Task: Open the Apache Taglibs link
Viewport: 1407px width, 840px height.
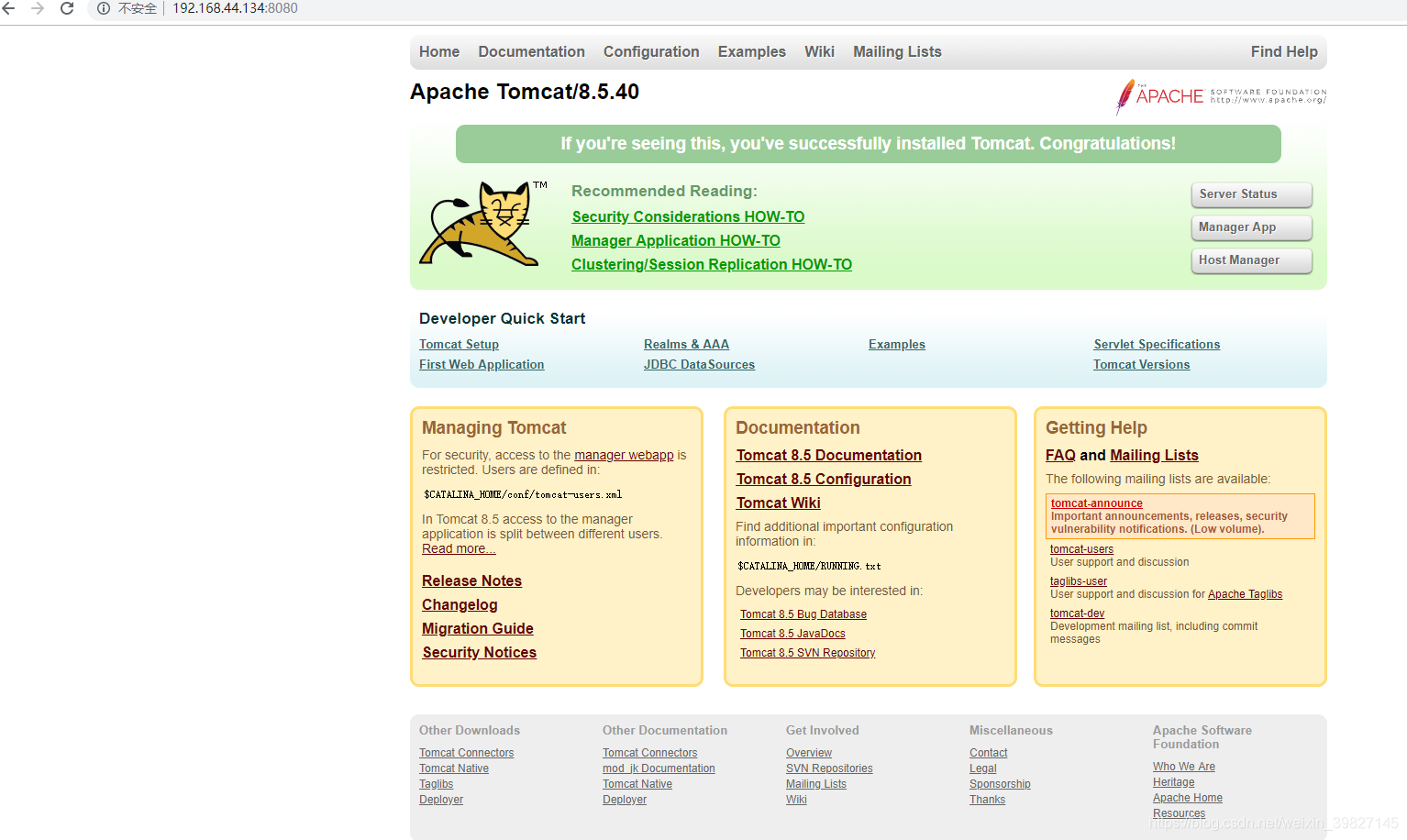Action: 1245,594
